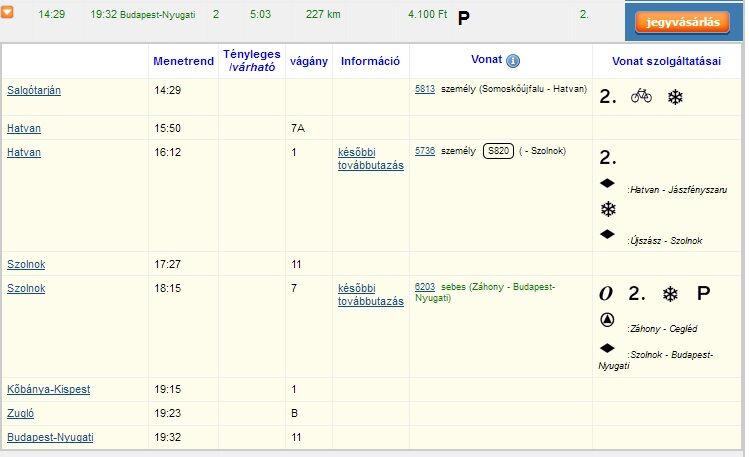Viewport: 749px width, 457px height.
Task: Open train number 5736 link
Action: (x=425, y=151)
